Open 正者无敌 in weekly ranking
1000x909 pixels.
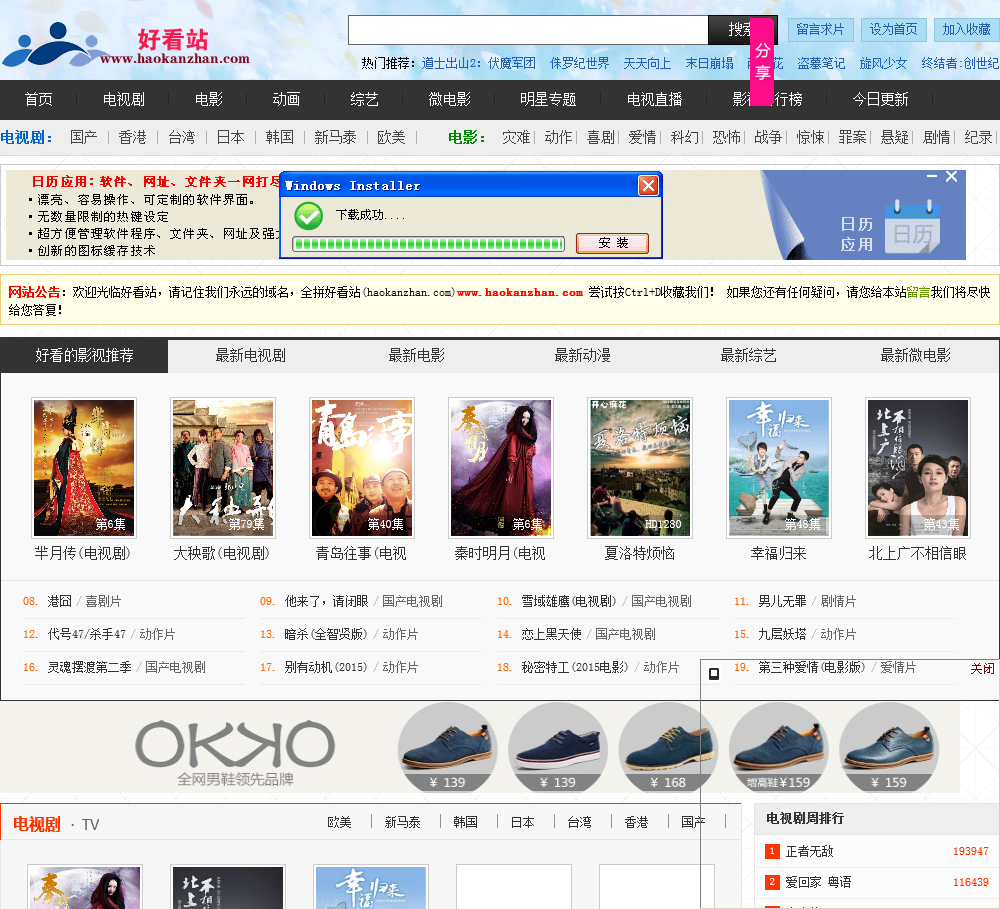[x=809, y=852]
